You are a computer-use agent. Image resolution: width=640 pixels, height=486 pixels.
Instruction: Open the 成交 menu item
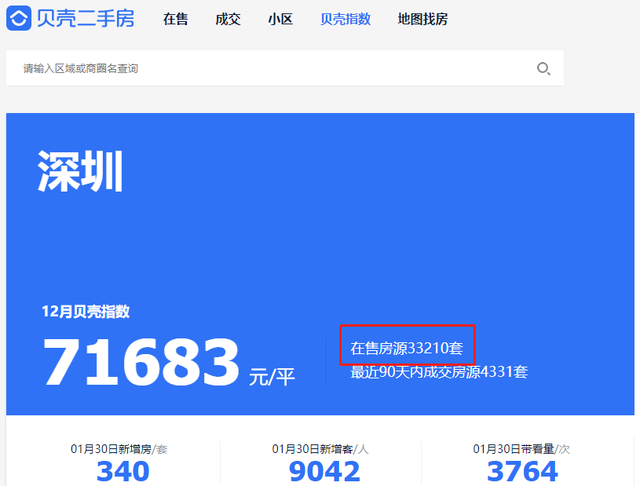[x=228, y=19]
